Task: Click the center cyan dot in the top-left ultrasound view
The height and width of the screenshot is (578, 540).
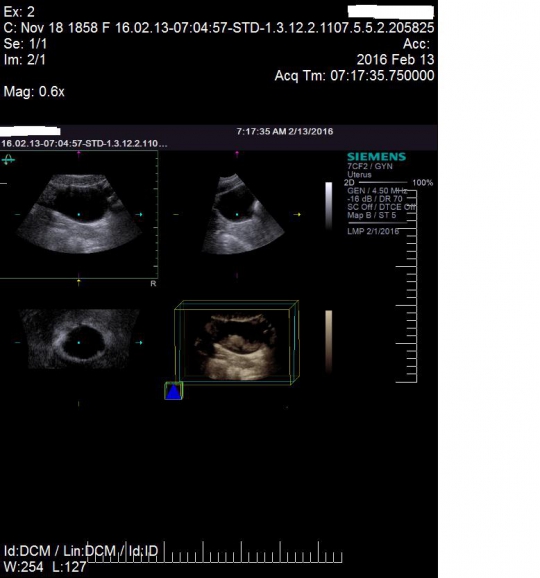Action: pyautogui.click(x=79, y=214)
